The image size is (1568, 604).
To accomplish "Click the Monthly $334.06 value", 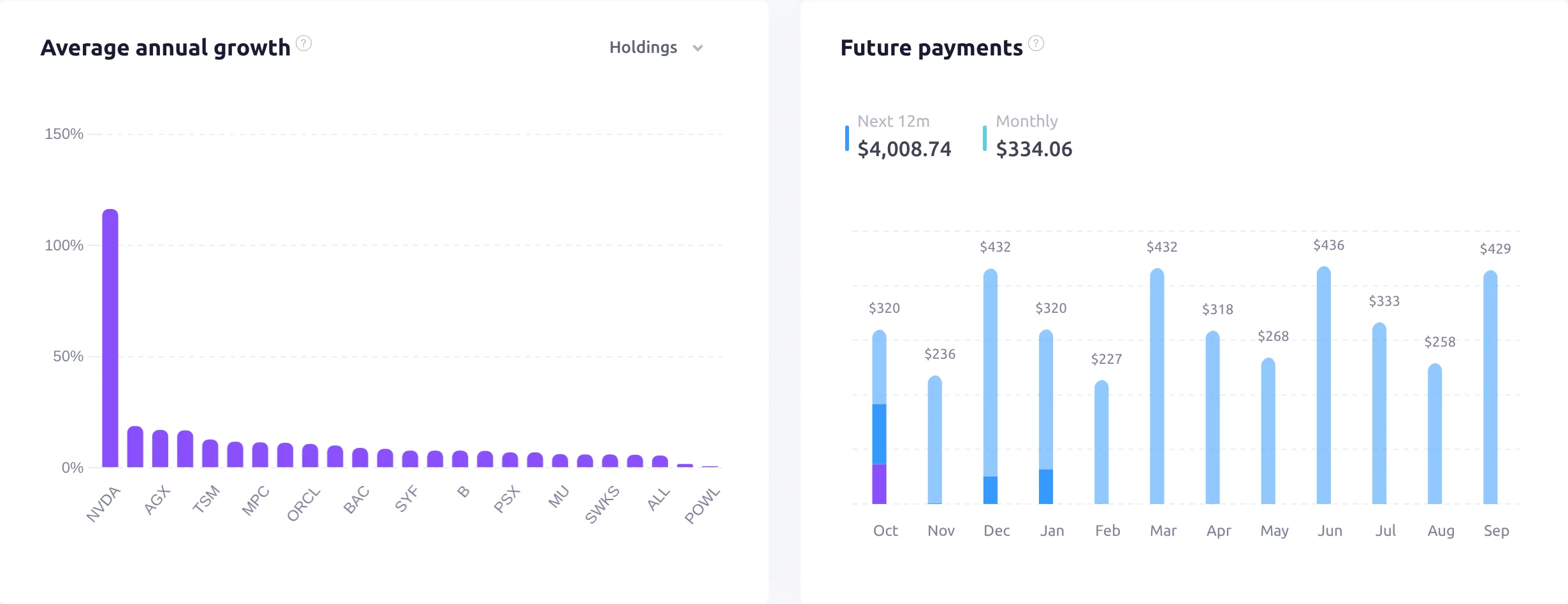I will click(1034, 149).
